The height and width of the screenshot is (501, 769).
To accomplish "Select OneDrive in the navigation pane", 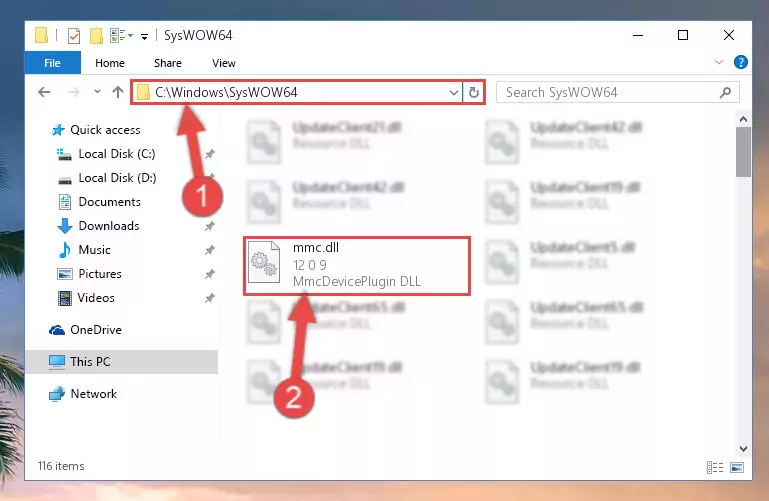I will coord(96,330).
